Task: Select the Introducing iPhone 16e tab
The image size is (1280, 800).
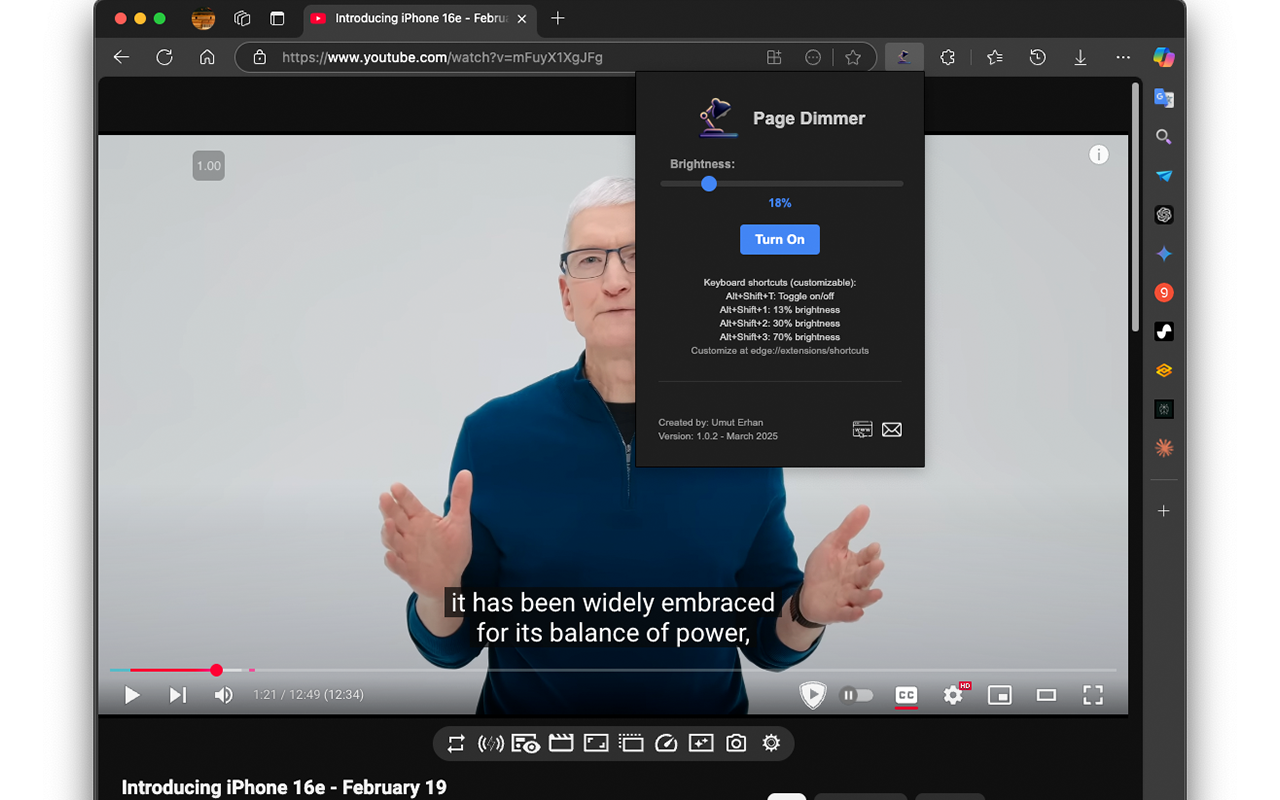Action: pyautogui.click(x=419, y=18)
